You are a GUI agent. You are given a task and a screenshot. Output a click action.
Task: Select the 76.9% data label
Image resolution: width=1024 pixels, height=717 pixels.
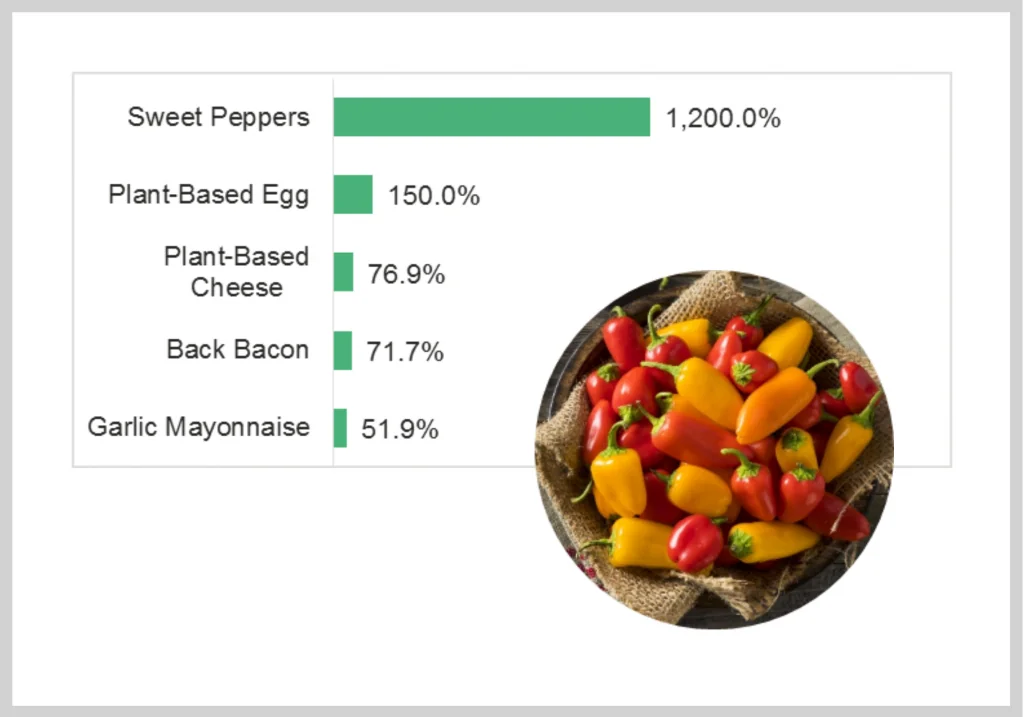[406, 274]
